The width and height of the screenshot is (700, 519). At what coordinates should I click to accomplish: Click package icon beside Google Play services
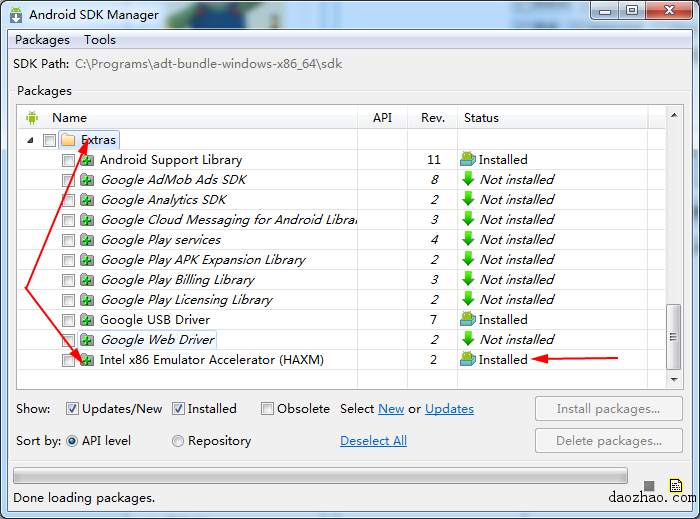coord(87,240)
